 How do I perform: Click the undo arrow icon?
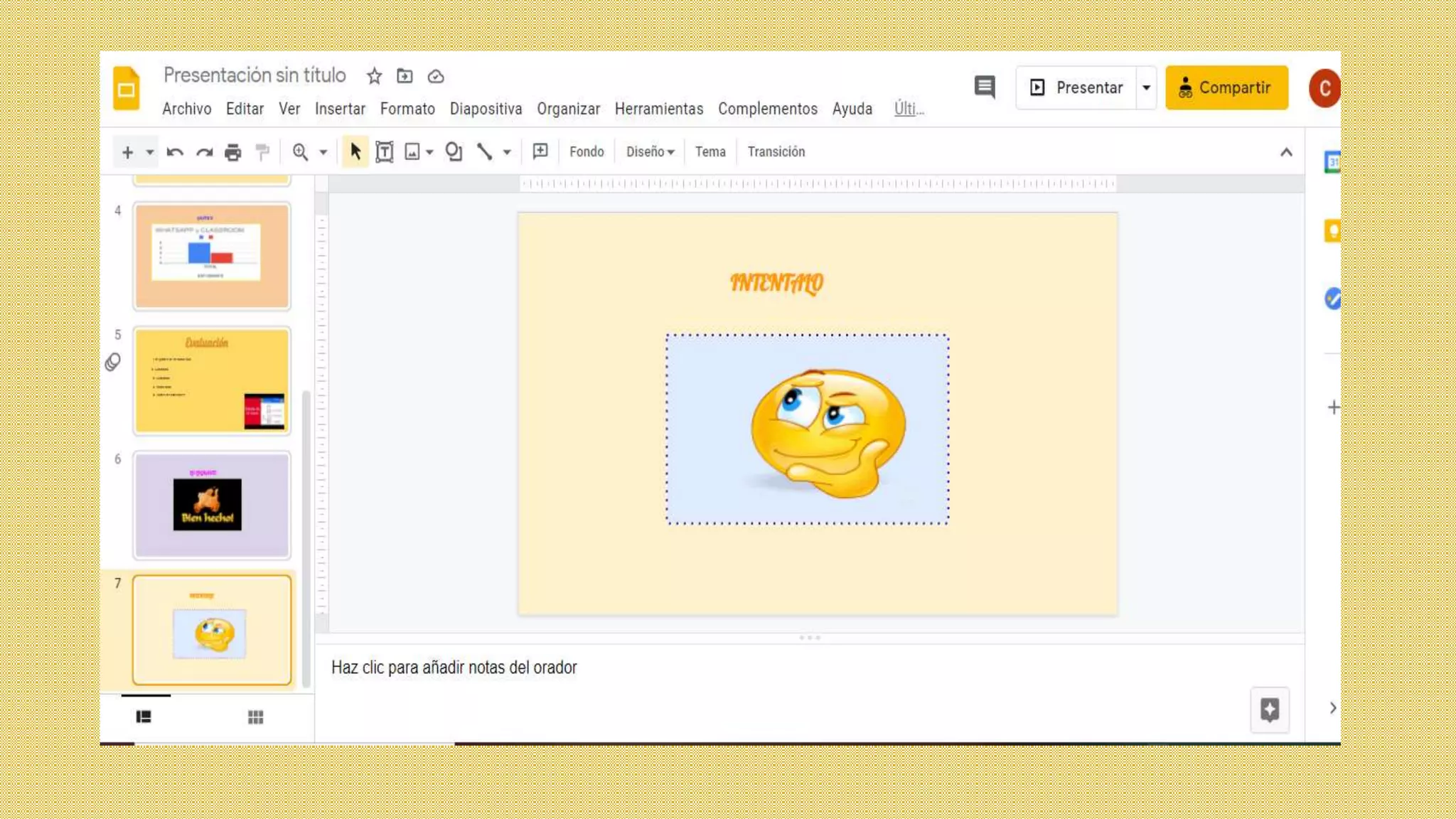click(x=175, y=152)
